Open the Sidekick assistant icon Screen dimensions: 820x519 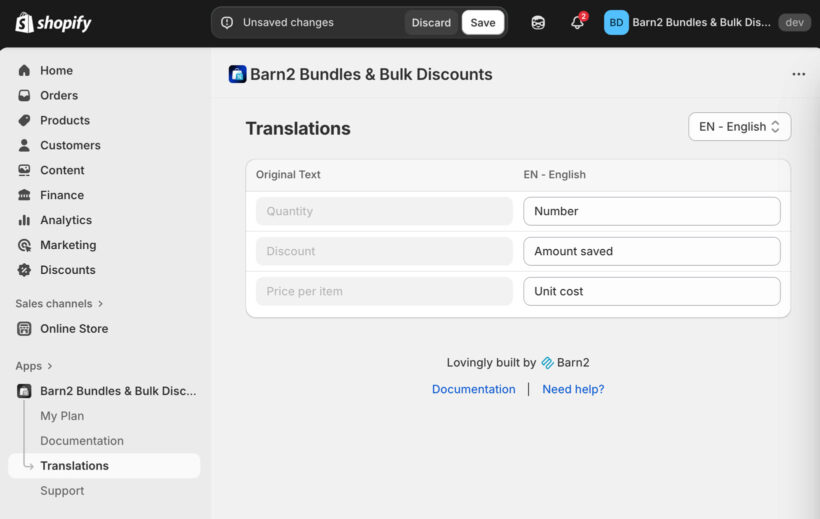pos(538,22)
